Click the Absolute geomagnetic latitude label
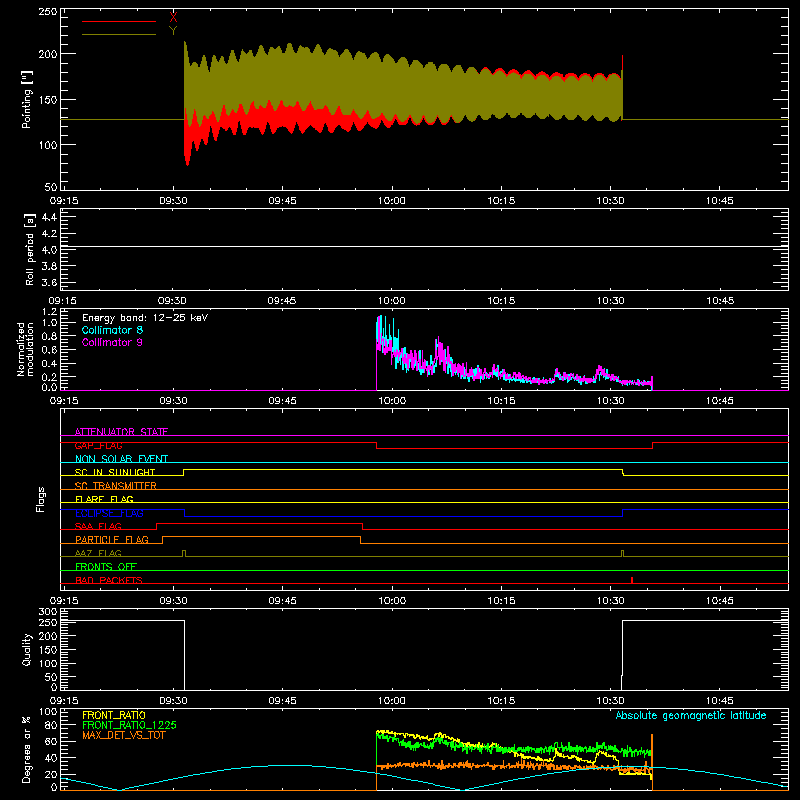The width and height of the screenshot is (800, 800). (691, 715)
